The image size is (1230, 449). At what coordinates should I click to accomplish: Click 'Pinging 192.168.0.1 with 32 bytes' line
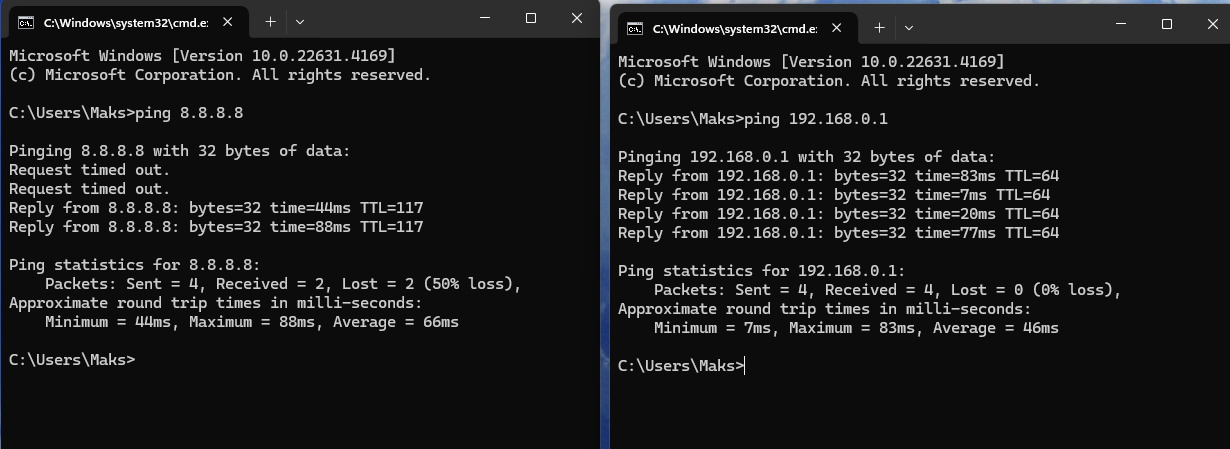[807, 157]
